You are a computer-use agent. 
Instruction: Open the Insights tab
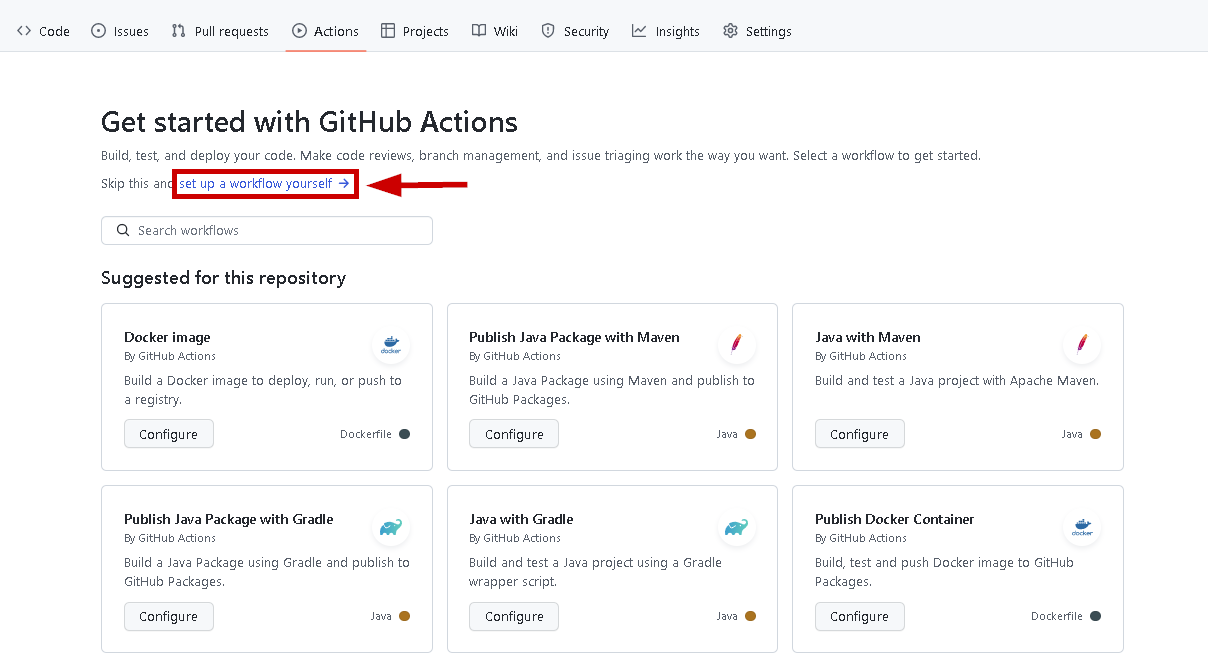(666, 31)
